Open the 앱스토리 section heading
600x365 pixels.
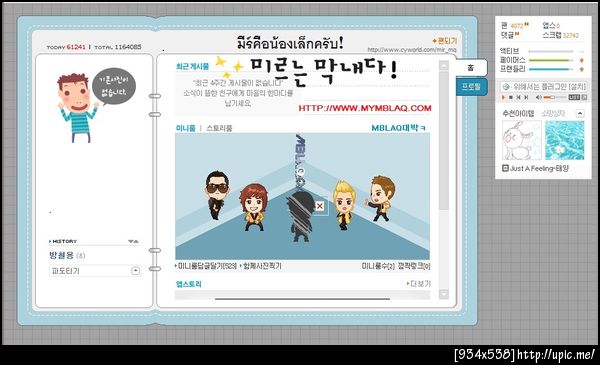[189, 284]
